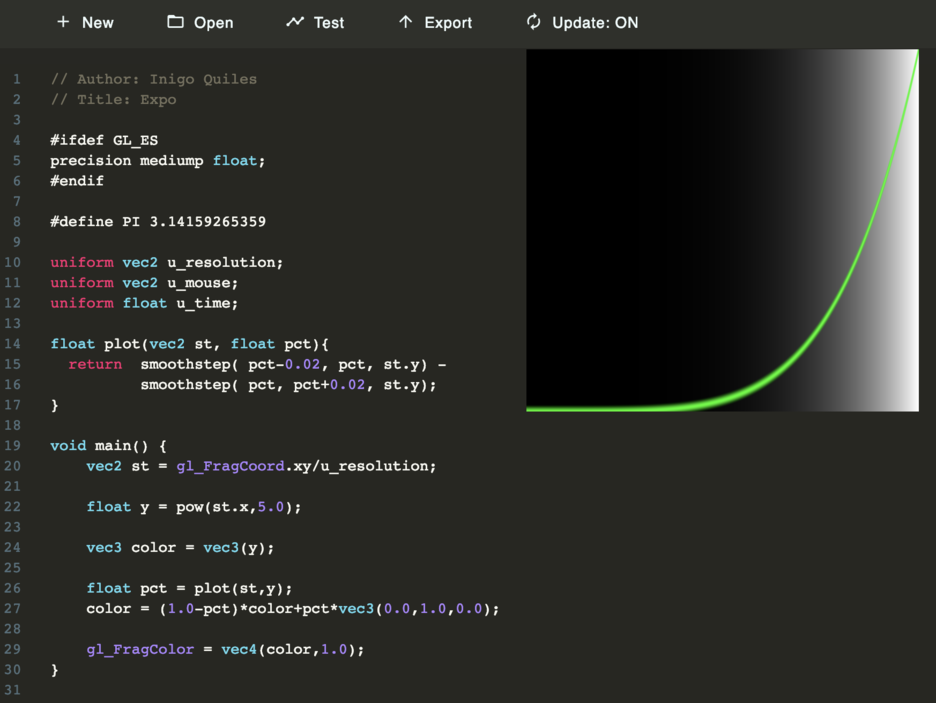
Task: Click the Export toolbar label
Action: point(447,22)
